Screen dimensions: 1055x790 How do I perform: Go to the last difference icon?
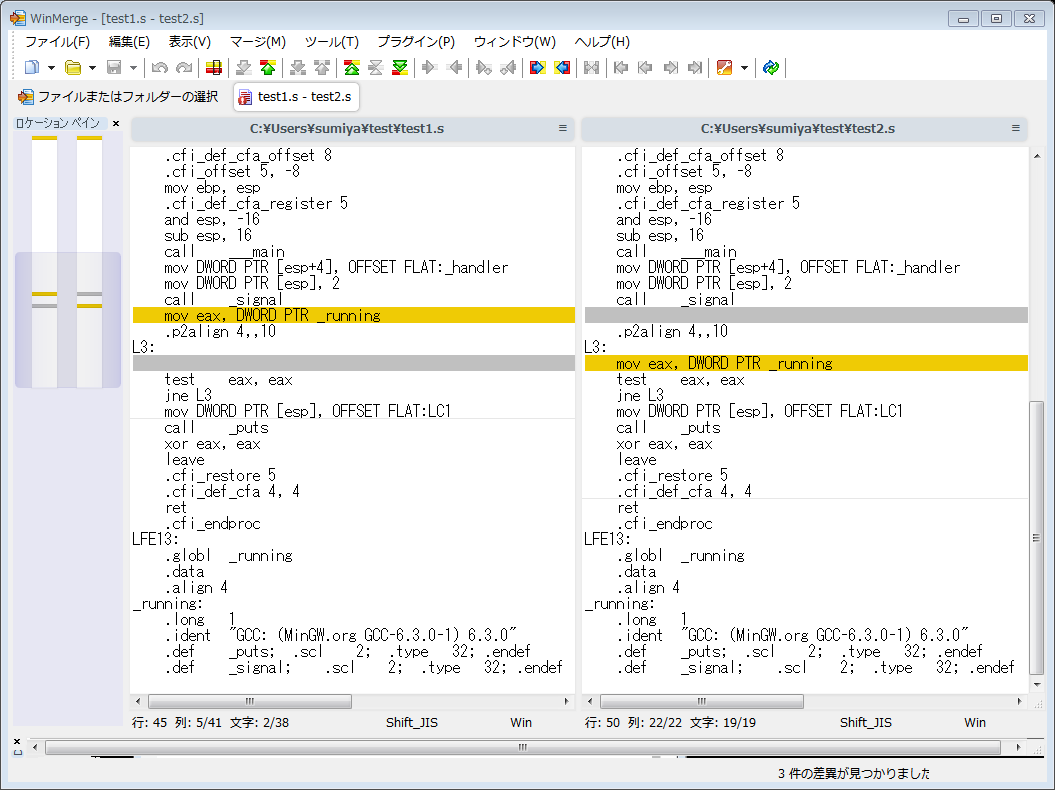pyautogui.click(x=400, y=67)
